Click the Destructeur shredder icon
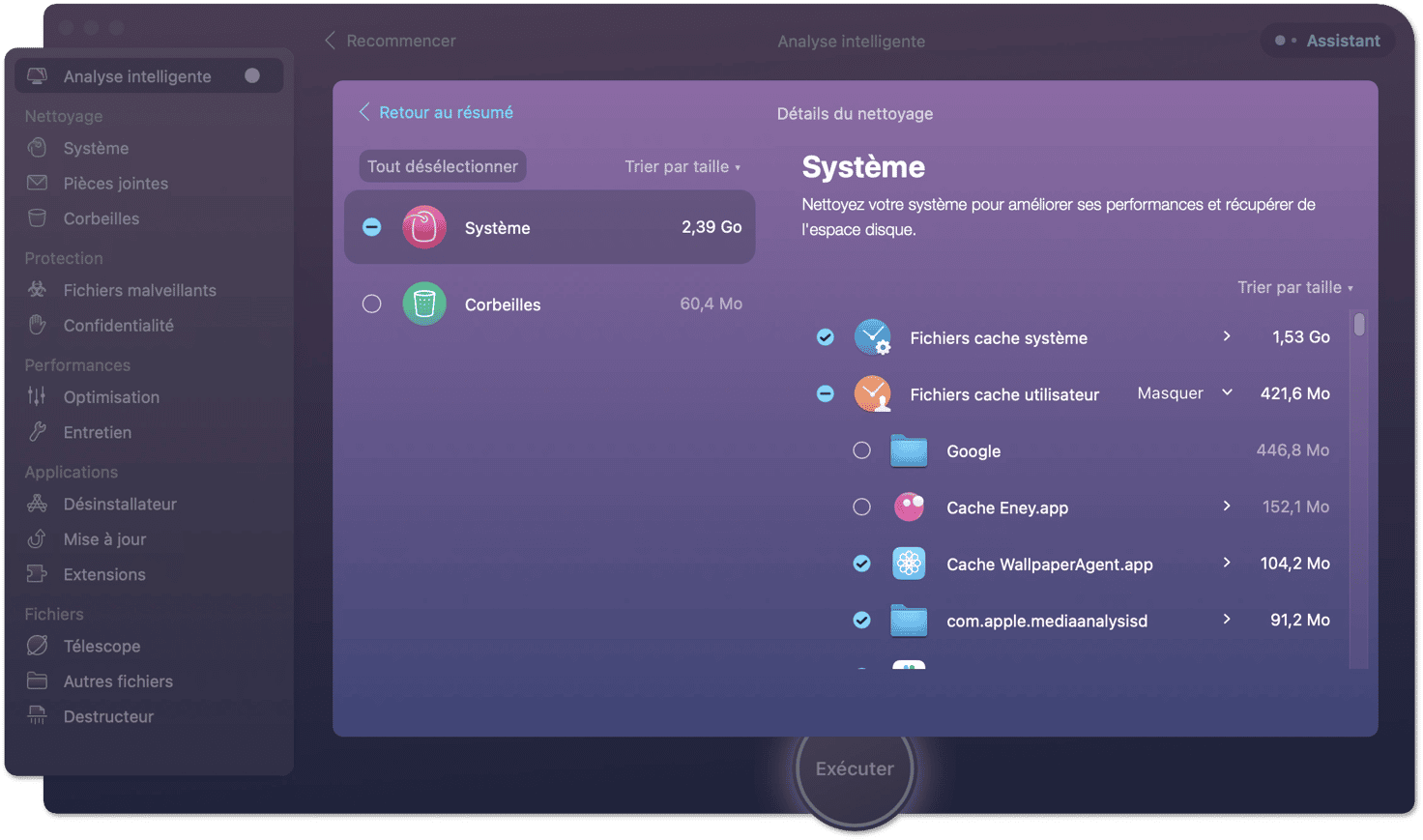1423x840 pixels. click(x=38, y=716)
